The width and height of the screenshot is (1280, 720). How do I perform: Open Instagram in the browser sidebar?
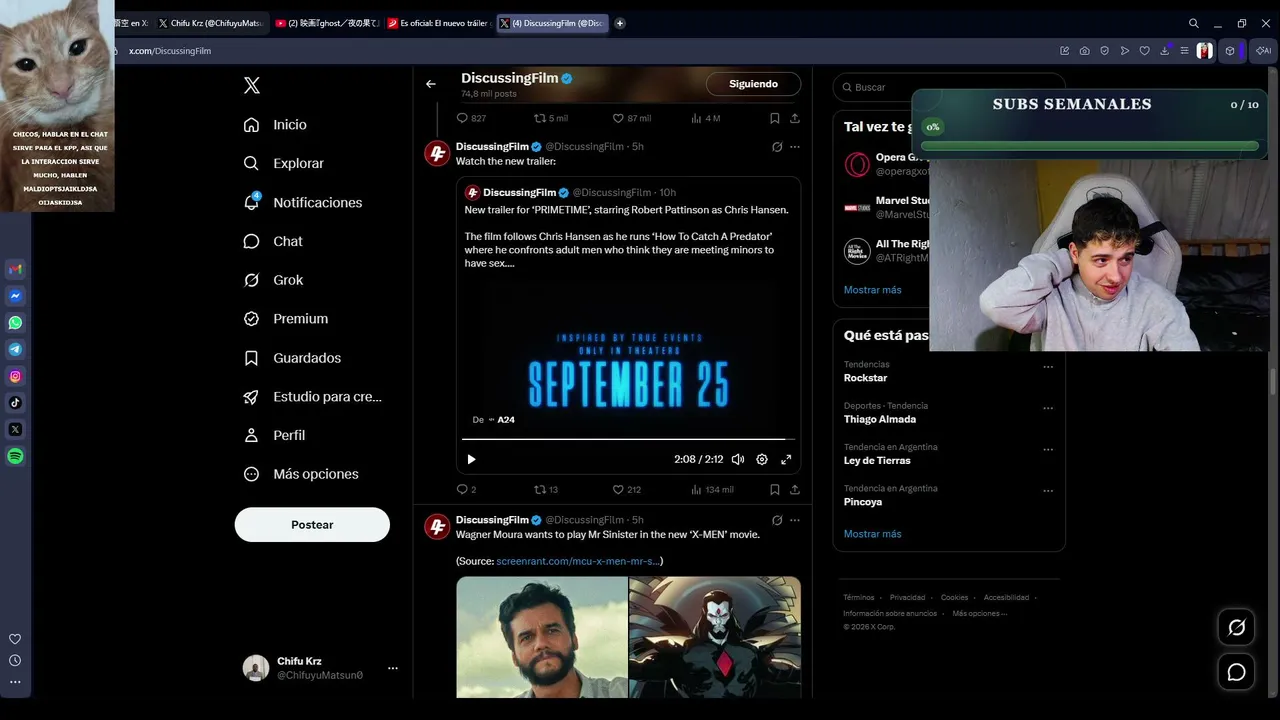[x=15, y=376]
